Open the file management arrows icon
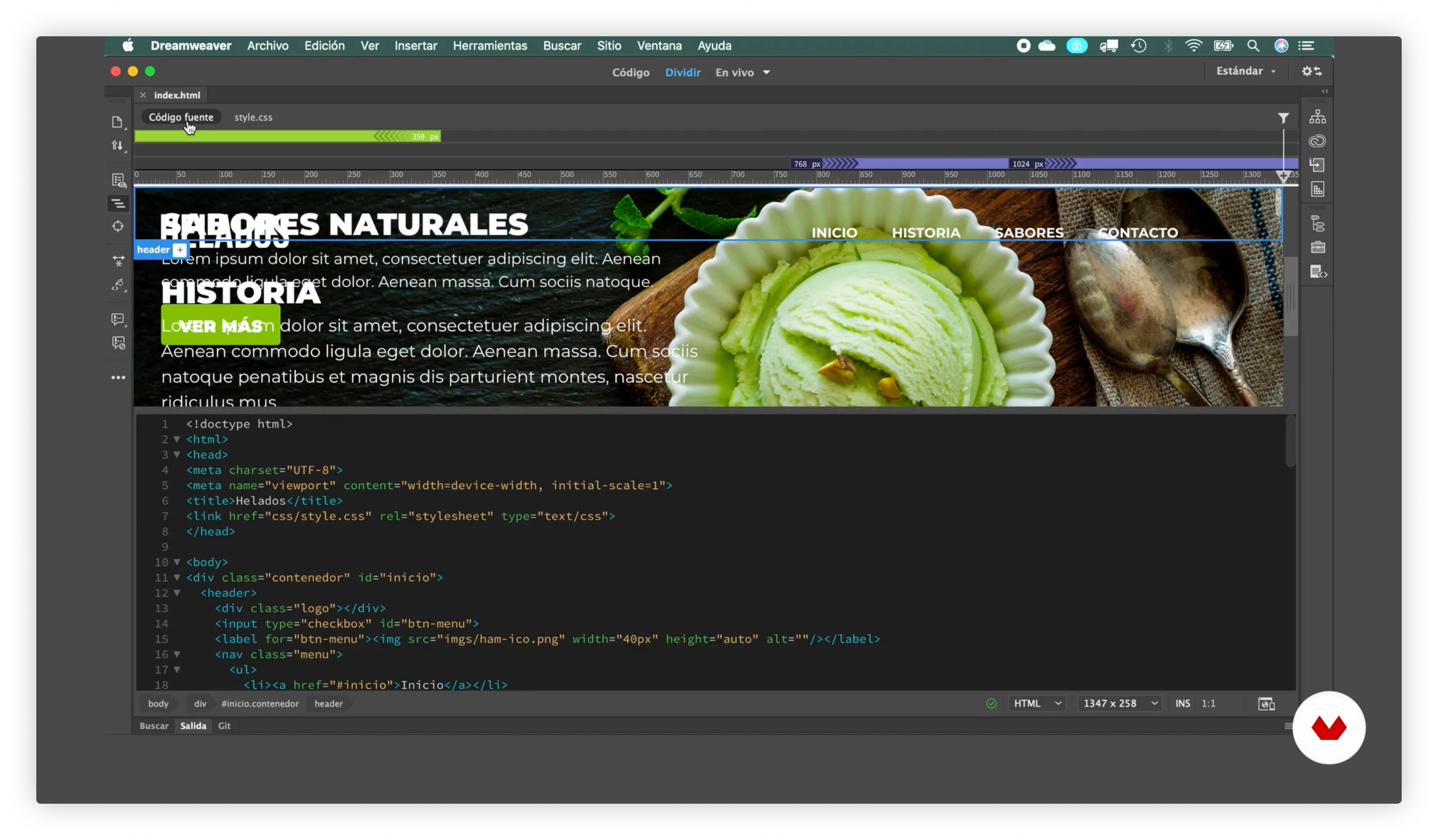Viewport: 1438px width, 840px height. pos(117,146)
